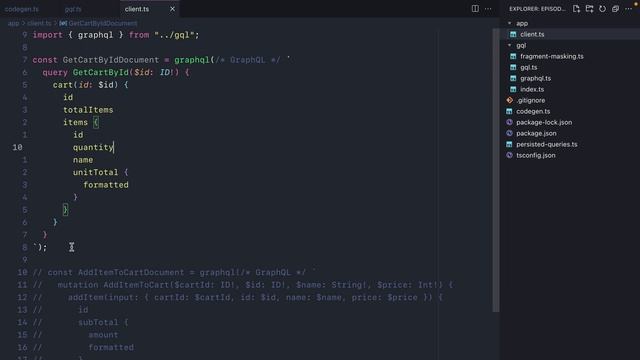
Task: Click line number 10 in the gutter
Action: [18, 147]
